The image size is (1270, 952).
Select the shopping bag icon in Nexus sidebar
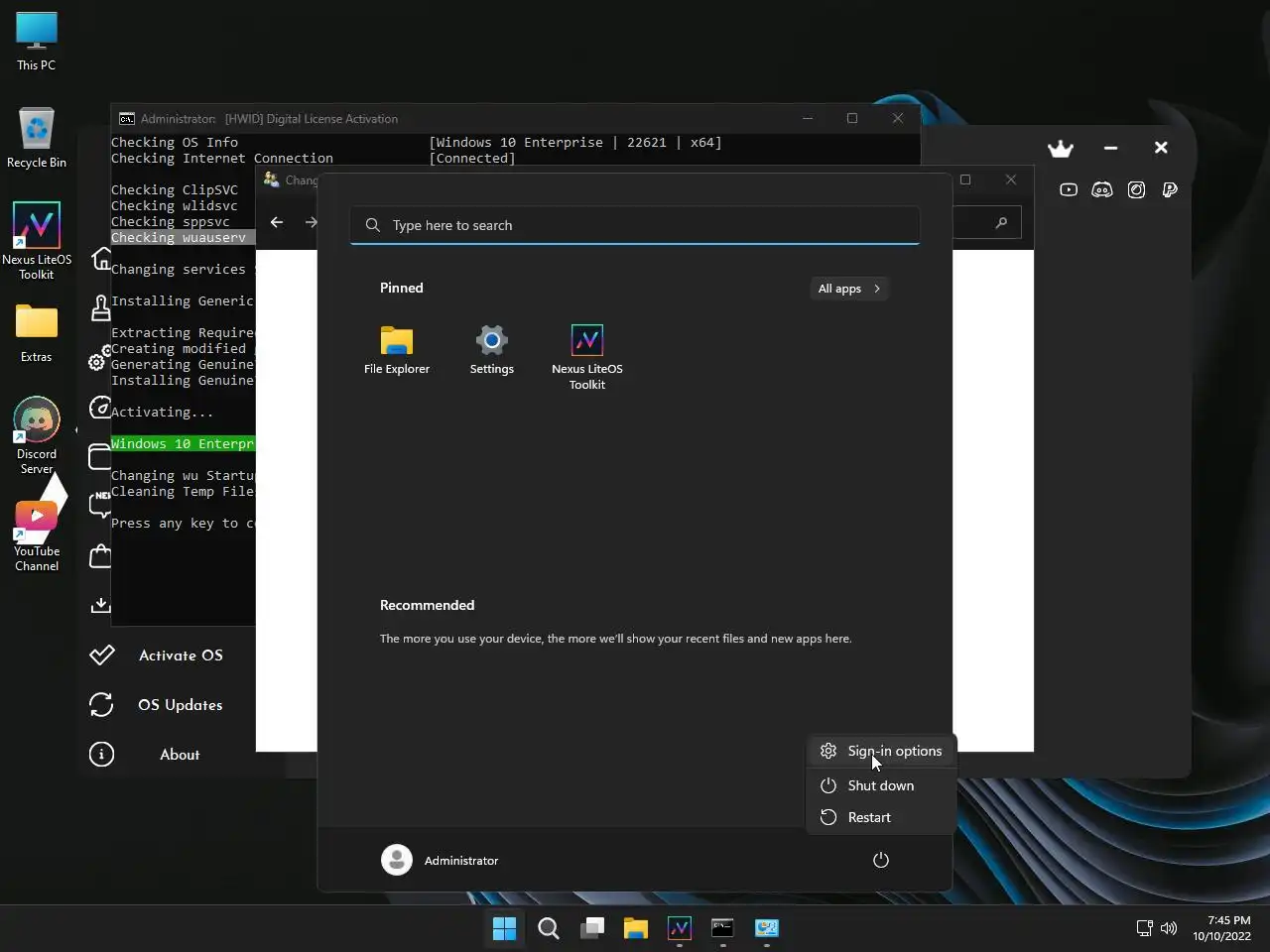click(x=100, y=556)
